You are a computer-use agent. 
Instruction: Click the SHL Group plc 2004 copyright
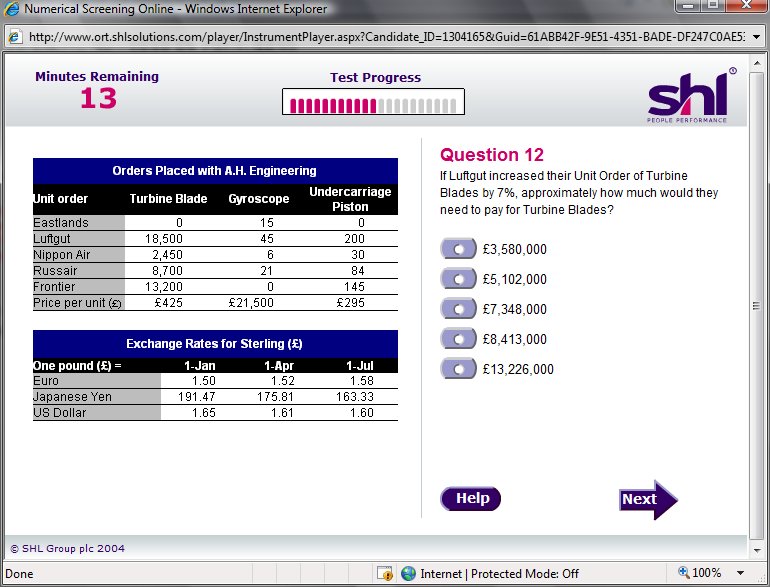[x=67, y=548]
